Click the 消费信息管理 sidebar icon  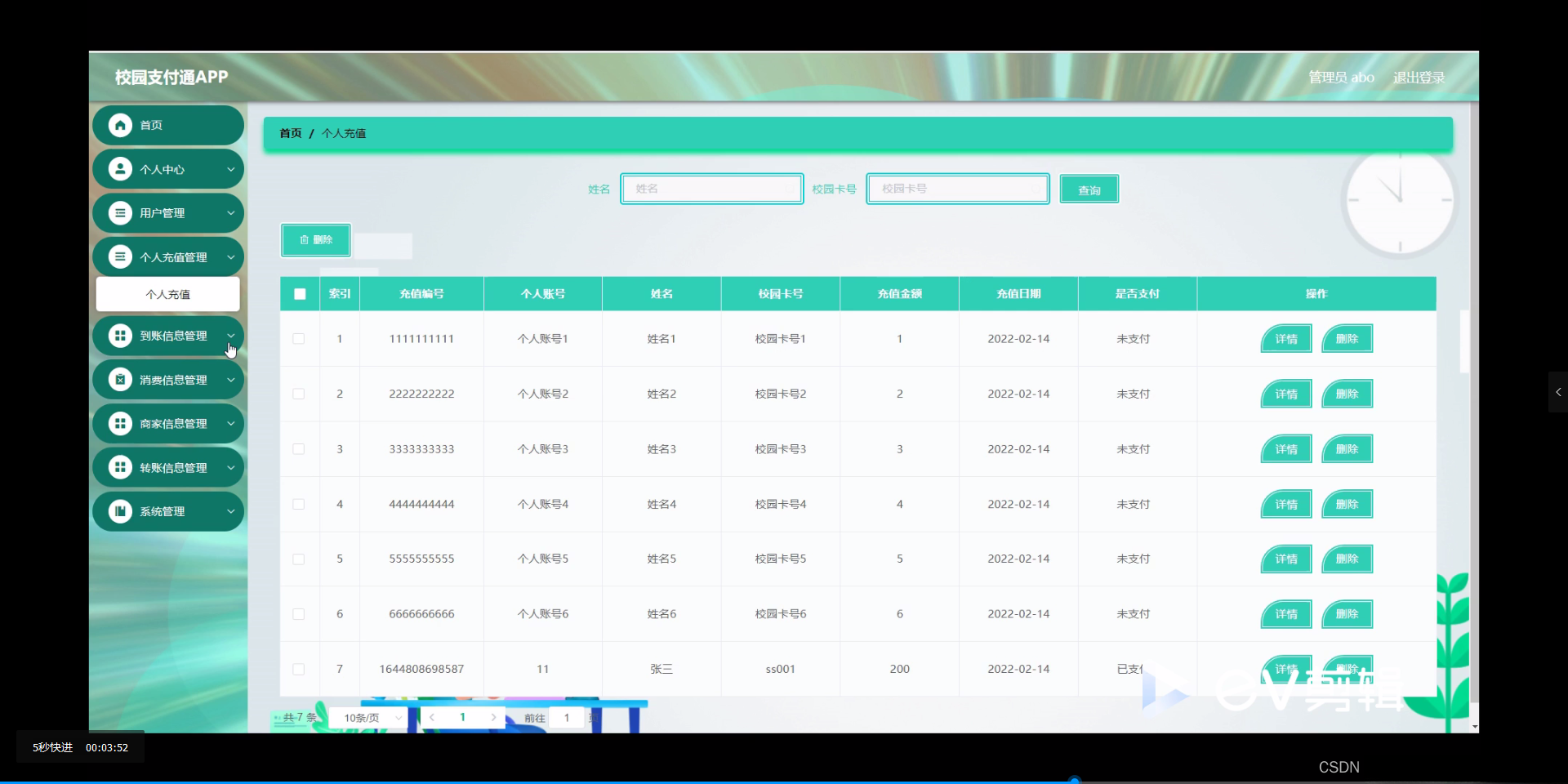point(119,380)
